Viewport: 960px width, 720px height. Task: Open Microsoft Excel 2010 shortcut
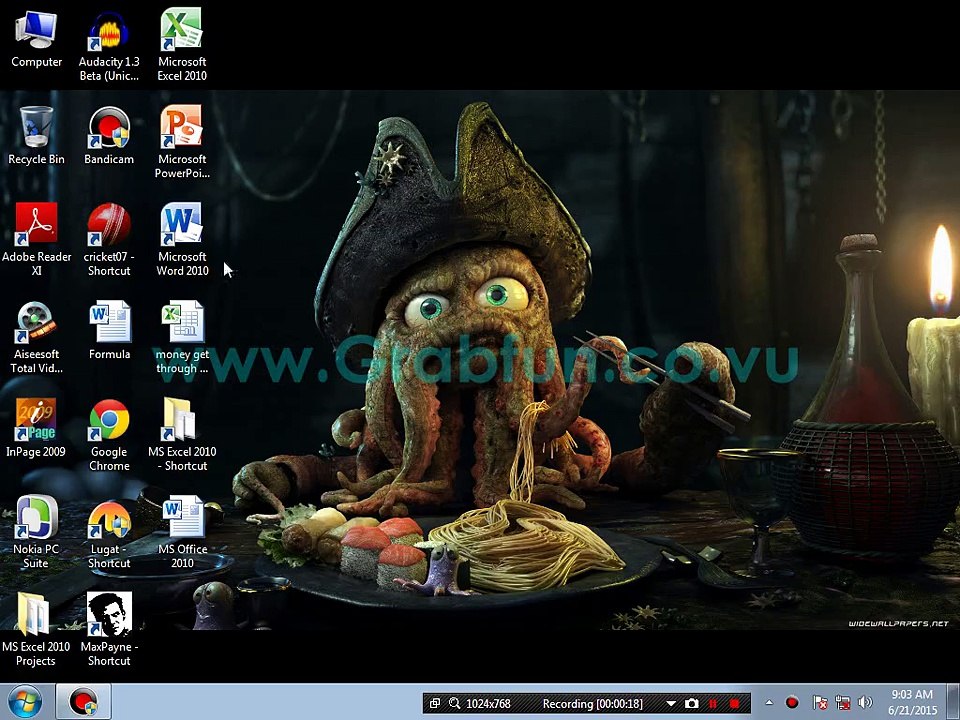[182, 34]
